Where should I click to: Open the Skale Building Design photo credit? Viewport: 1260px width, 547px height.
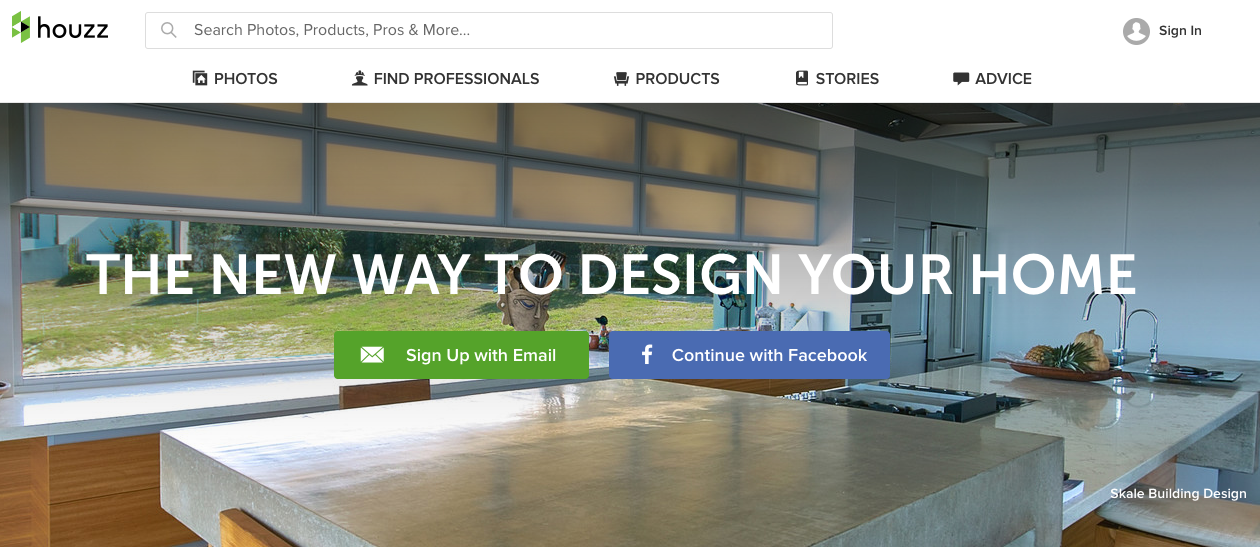pos(1178,493)
